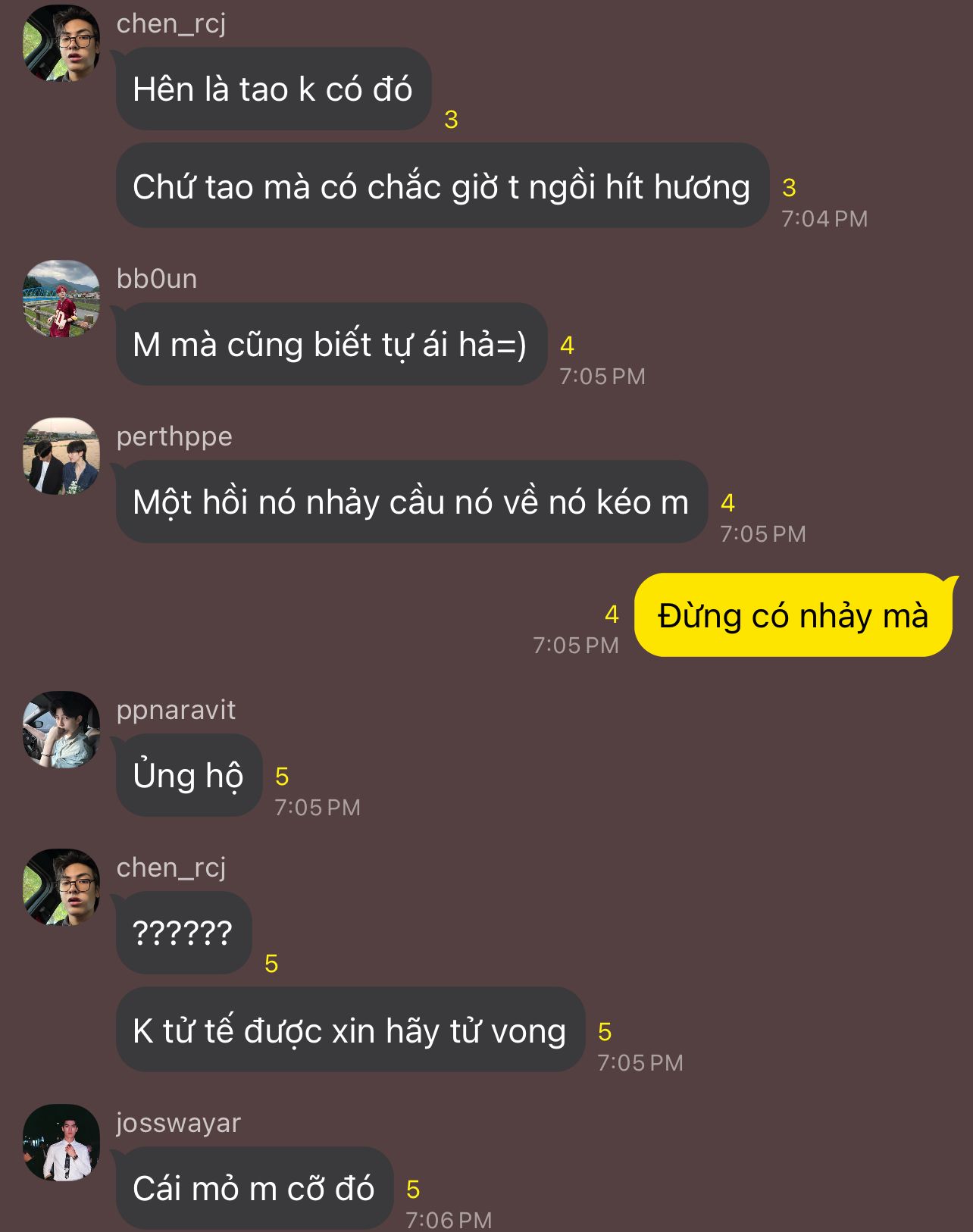Select the "??????" message bubble

tap(183, 933)
